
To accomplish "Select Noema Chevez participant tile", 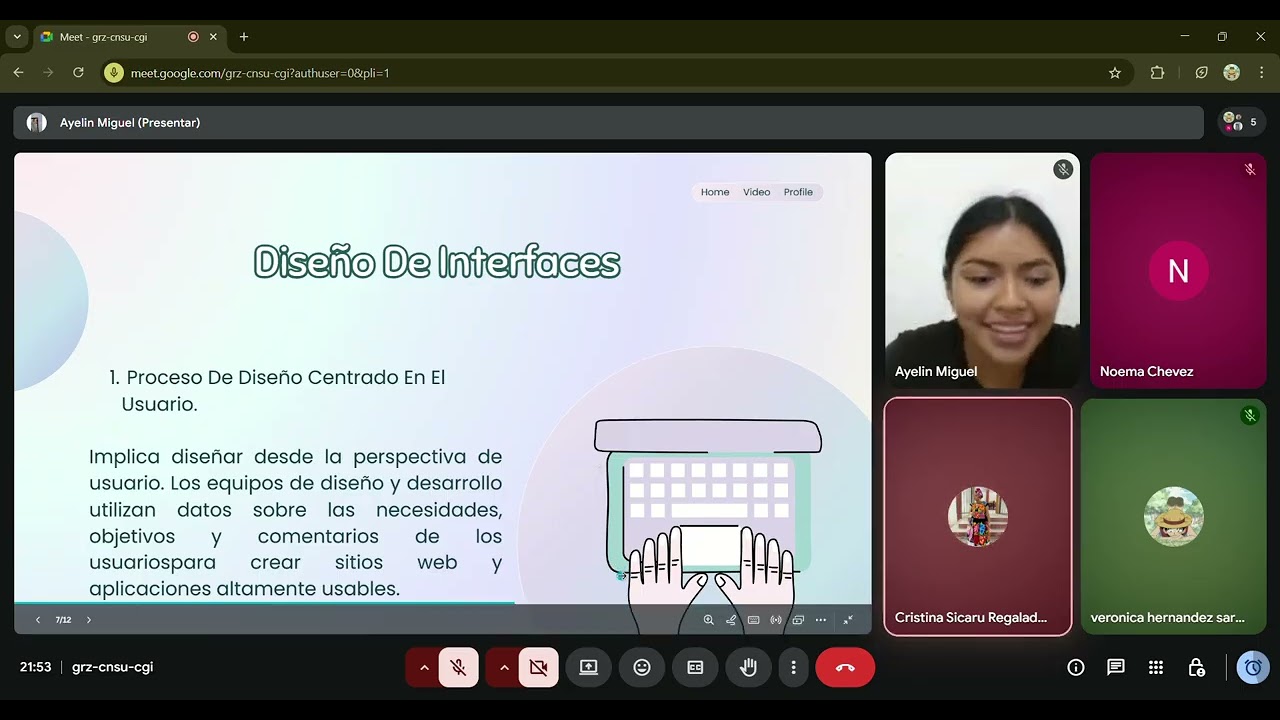I will [x=1178, y=270].
